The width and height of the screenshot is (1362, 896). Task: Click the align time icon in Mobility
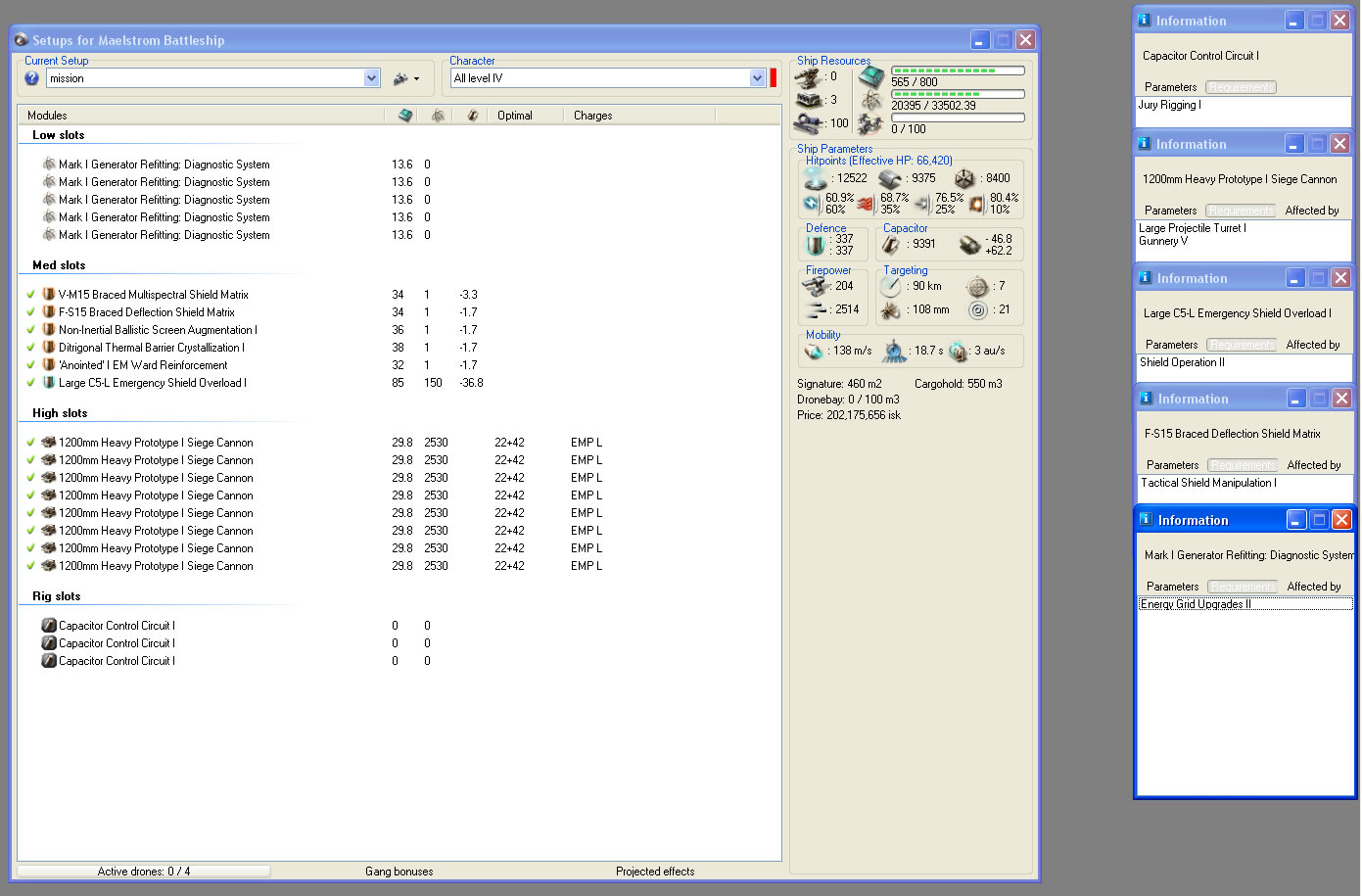point(895,351)
